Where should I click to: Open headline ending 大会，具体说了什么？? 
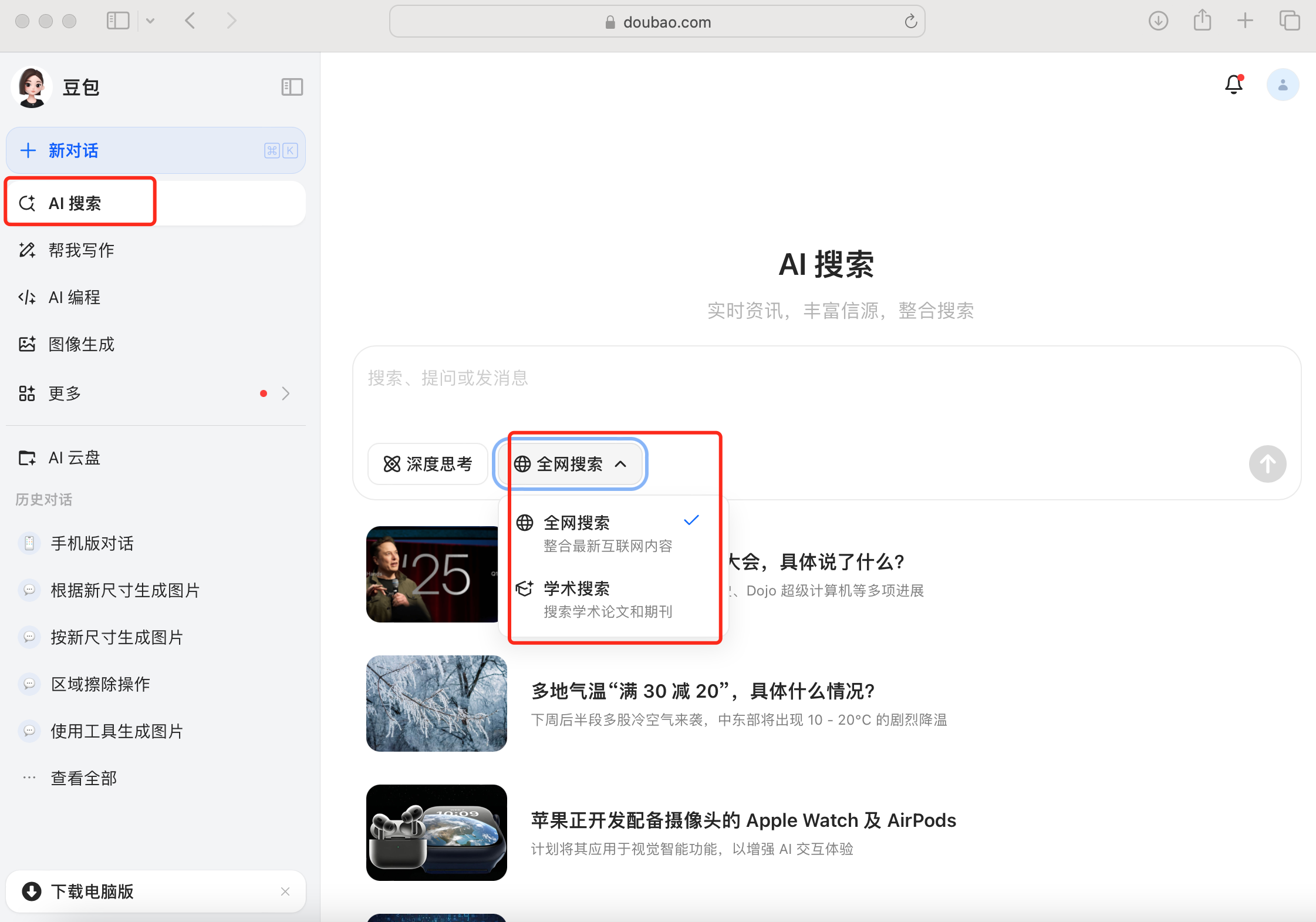(816, 562)
